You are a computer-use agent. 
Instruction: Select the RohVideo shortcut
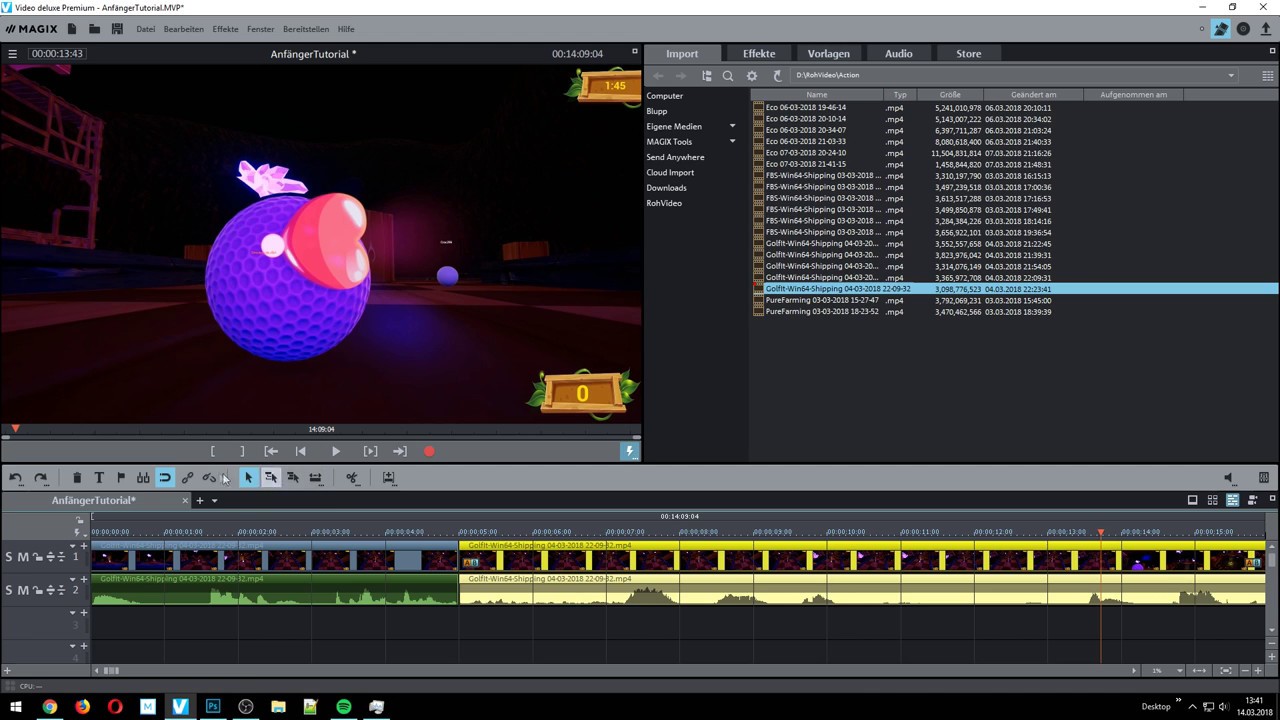[664, 203]
